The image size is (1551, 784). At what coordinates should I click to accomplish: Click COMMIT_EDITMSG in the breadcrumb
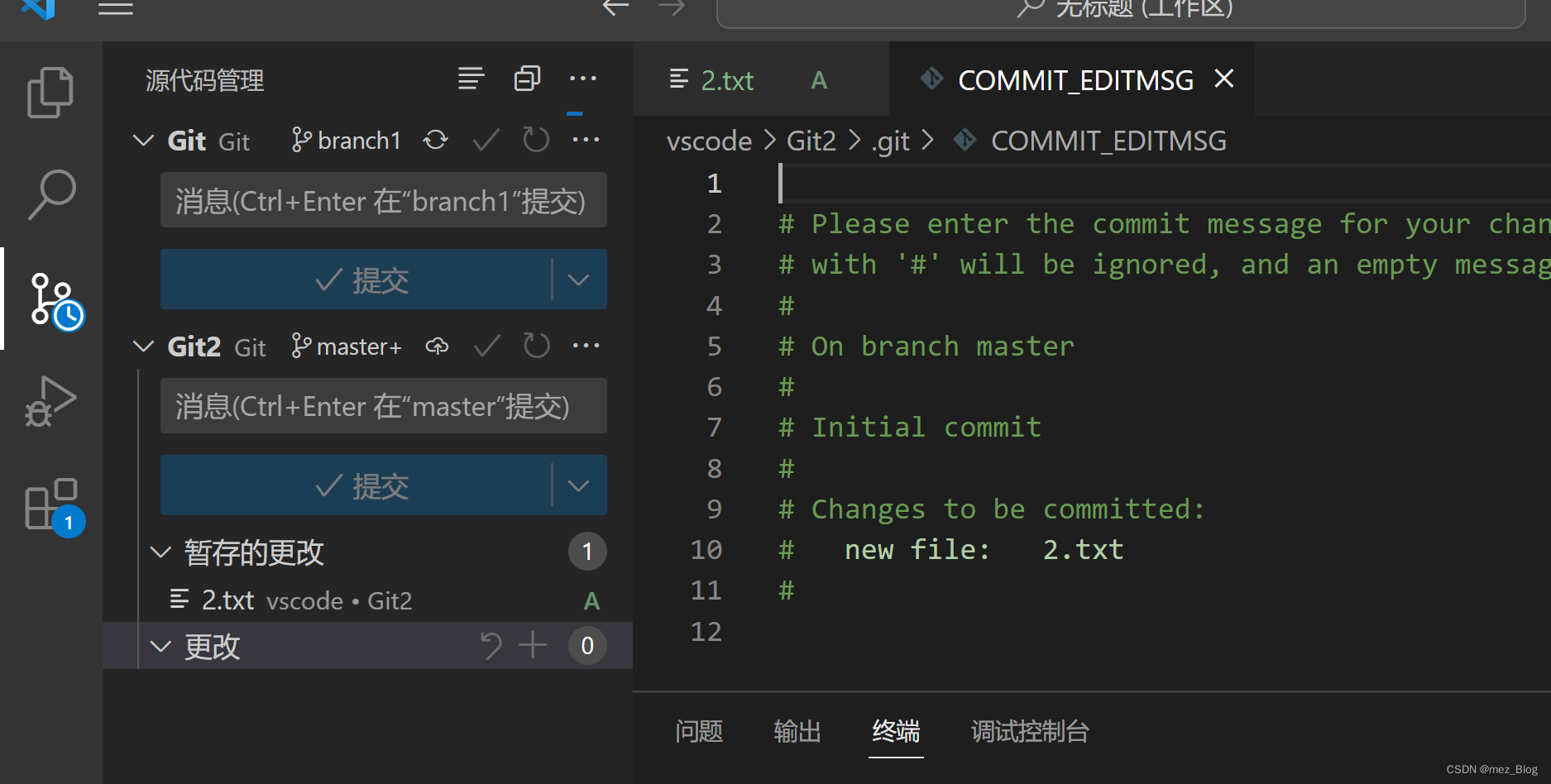coord(1108,141)
